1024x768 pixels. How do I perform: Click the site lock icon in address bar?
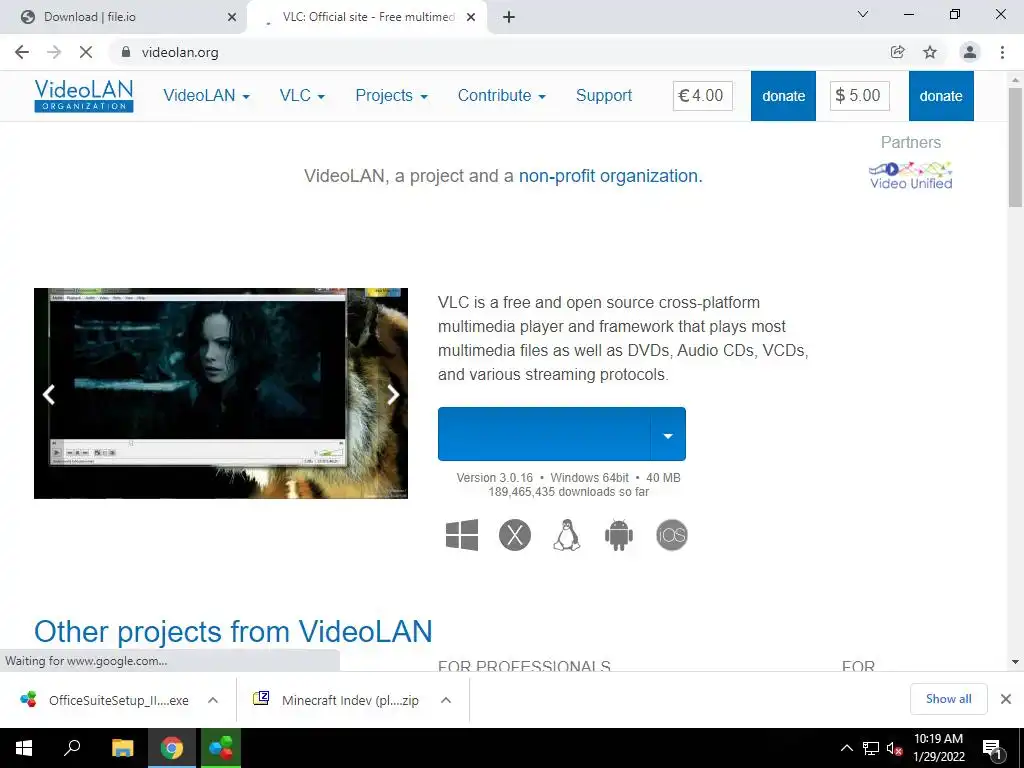[x=126, y=52]
